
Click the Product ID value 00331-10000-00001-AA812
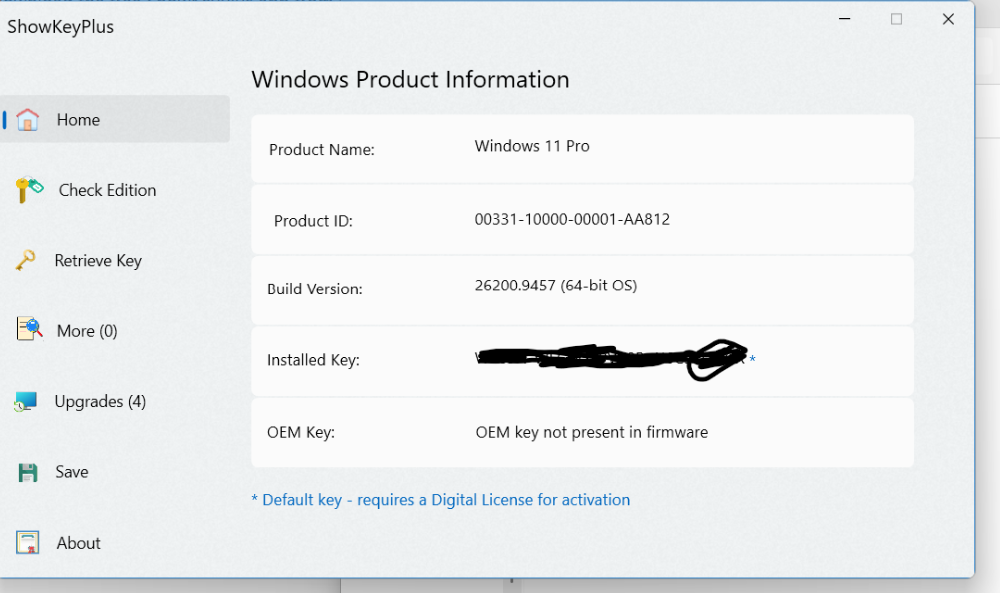click(572, 219)
